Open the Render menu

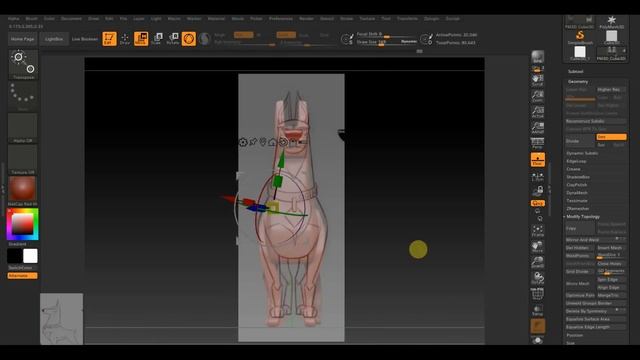(x=307, y=19)
